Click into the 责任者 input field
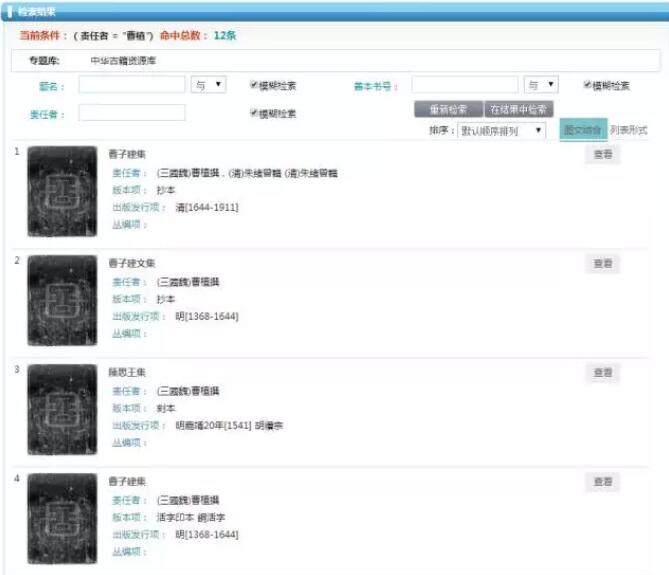Viewport: 669px width, 575px height. coord(132,114)
